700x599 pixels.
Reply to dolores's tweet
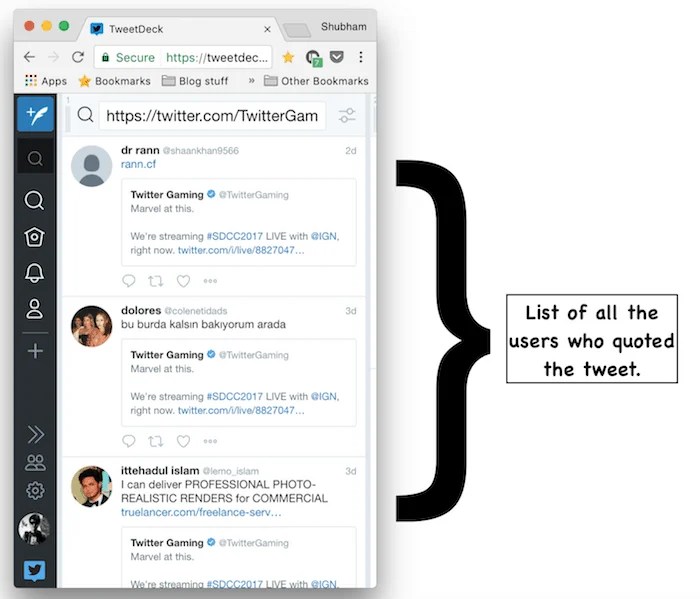coord(129,441)
